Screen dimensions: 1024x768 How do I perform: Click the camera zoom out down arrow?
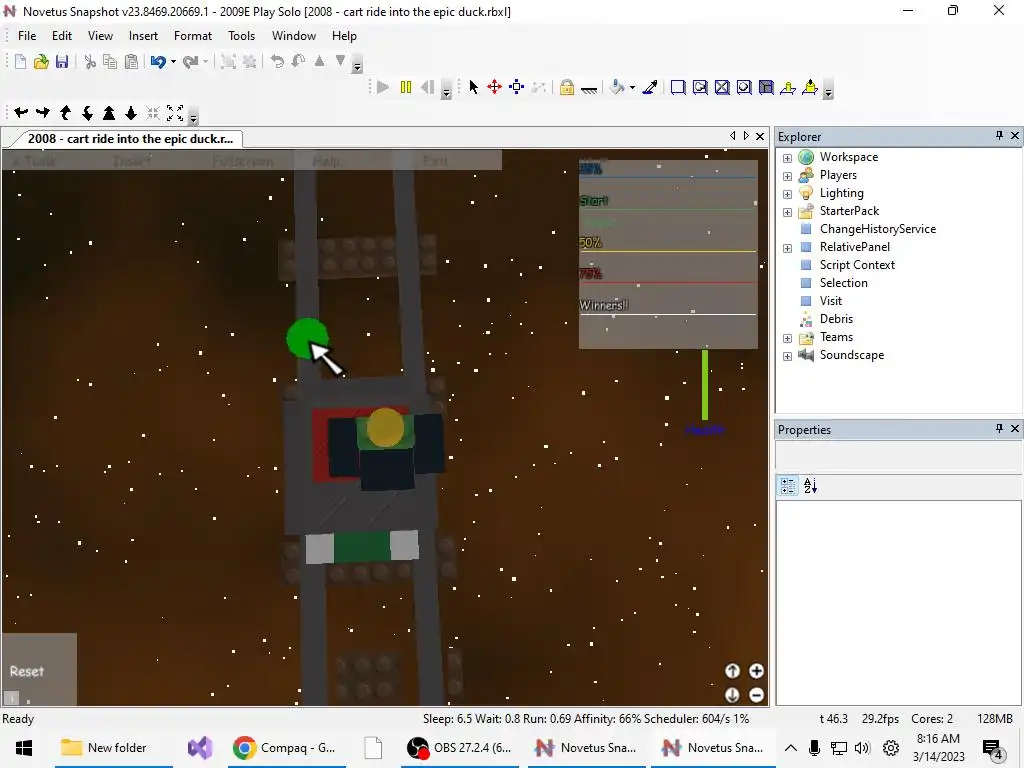(x=131, y=113)
